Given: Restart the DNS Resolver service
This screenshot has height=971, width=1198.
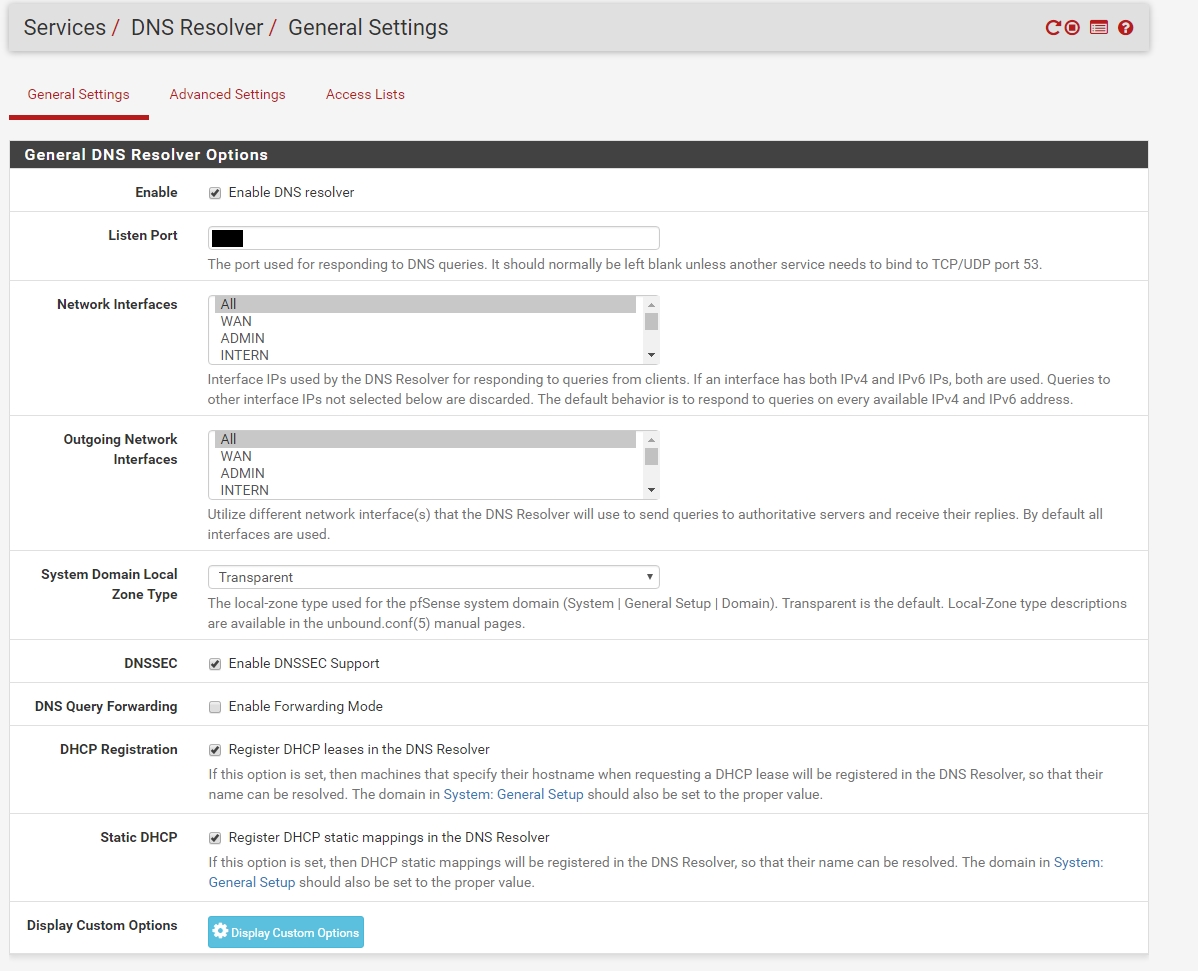Looking at the screenshot, I should click(x=1053, y=28).
